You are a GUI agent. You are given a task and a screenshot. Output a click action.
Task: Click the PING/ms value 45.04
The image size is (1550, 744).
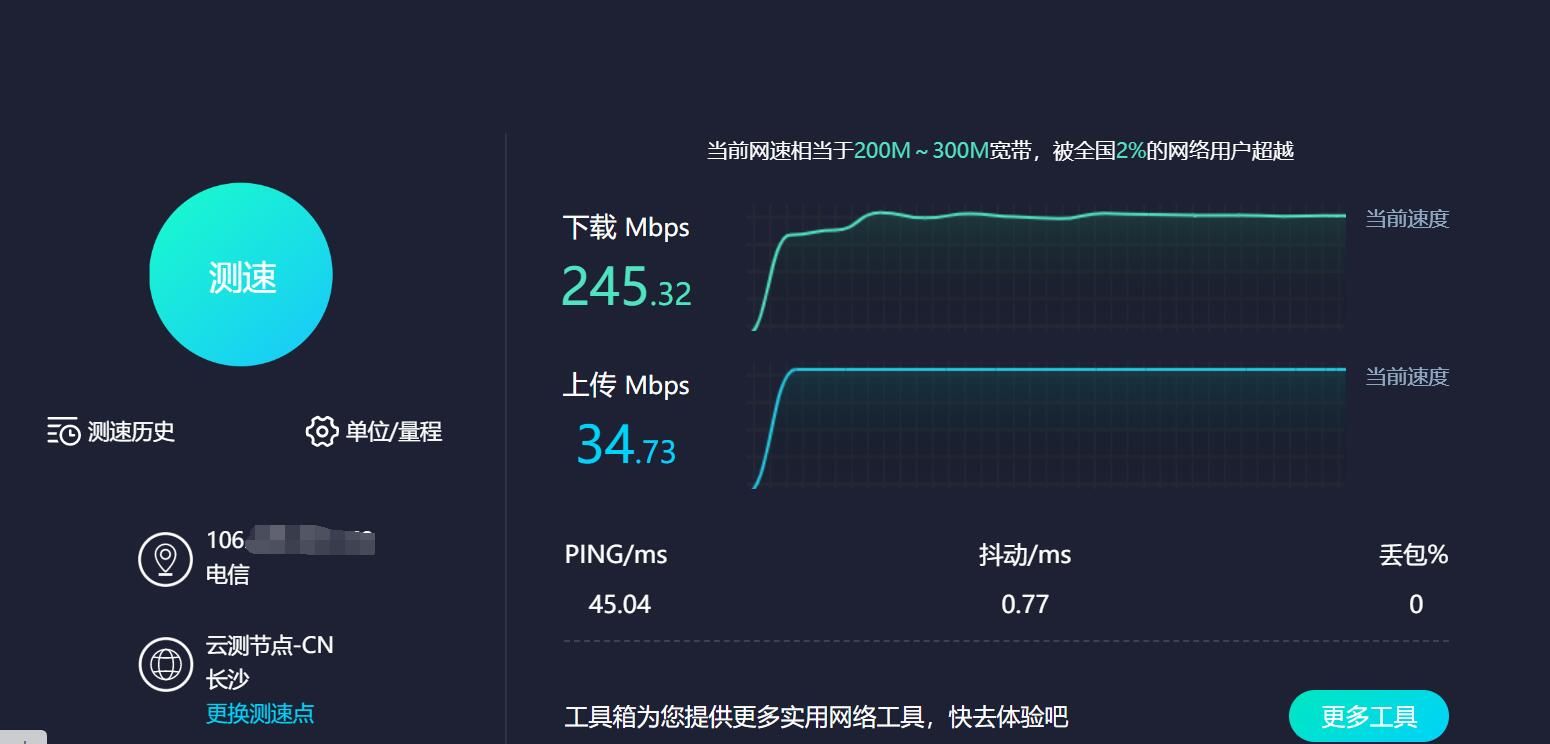(620, 604)
